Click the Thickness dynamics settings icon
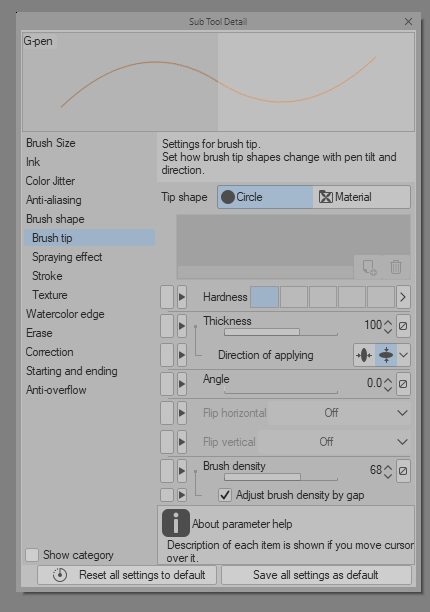Screen dimensions: 430x612 click(x=403, y=326)
